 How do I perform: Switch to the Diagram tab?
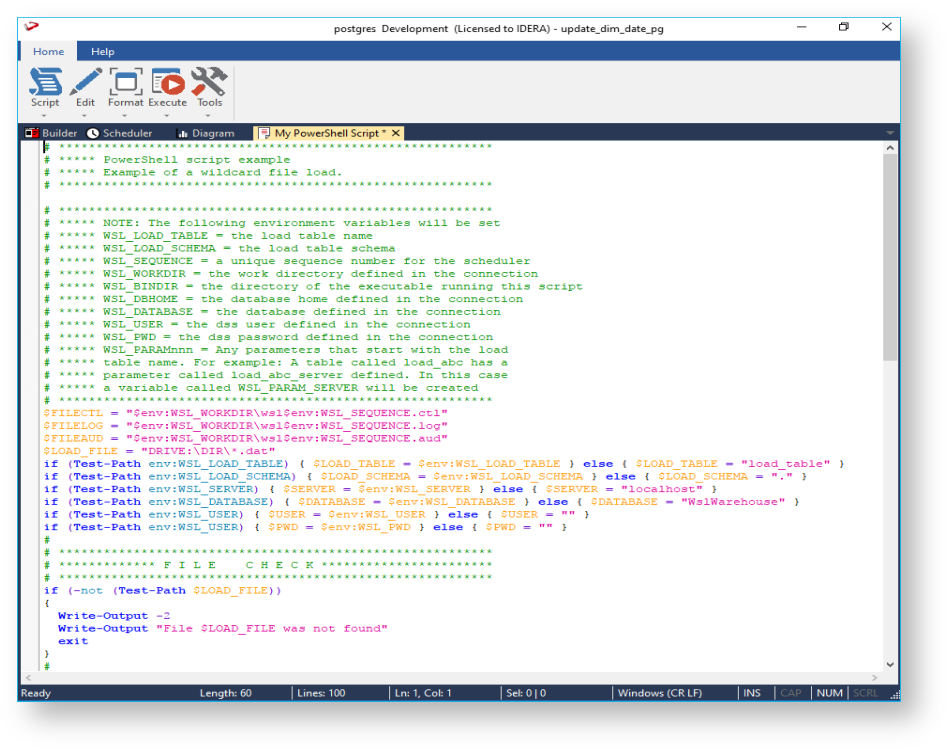point(206,133)
